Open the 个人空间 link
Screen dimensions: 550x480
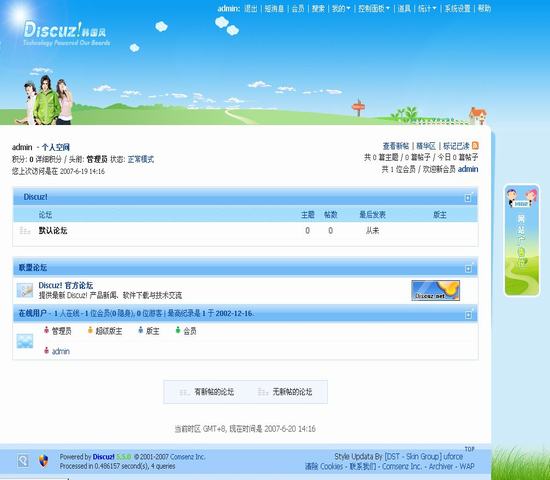tap(55, 147)
